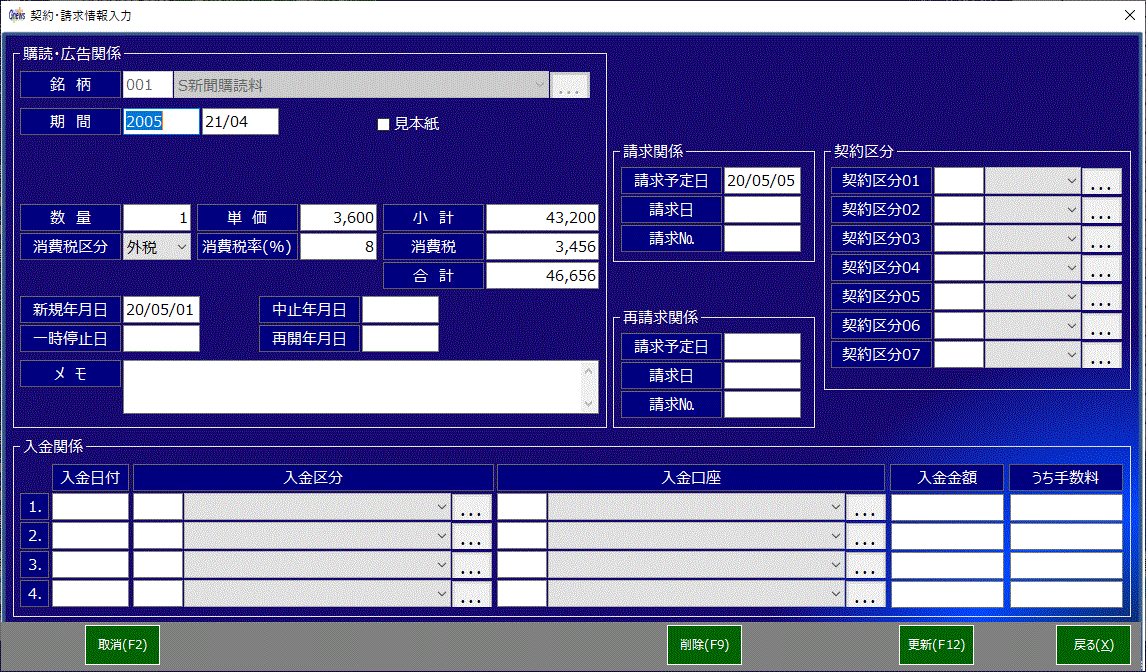Click the 中止年月日 input field

[400, 310]
